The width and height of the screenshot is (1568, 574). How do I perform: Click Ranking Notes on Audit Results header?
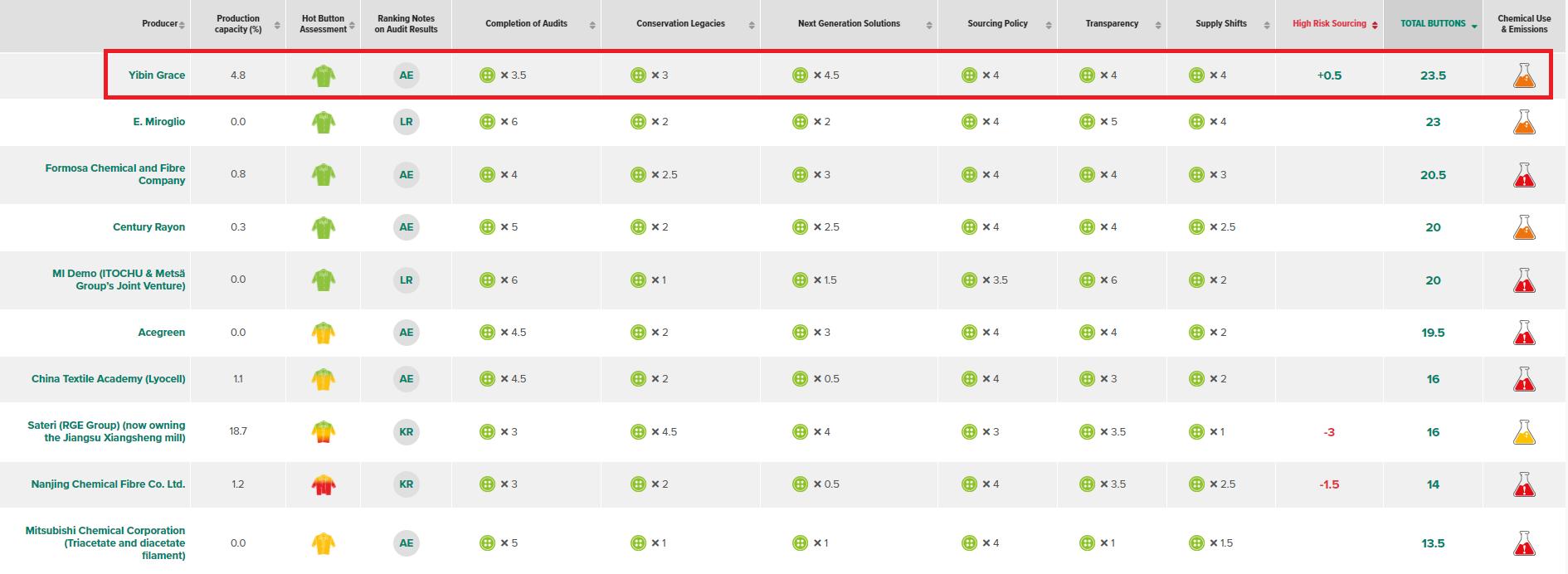click(406, 24)
